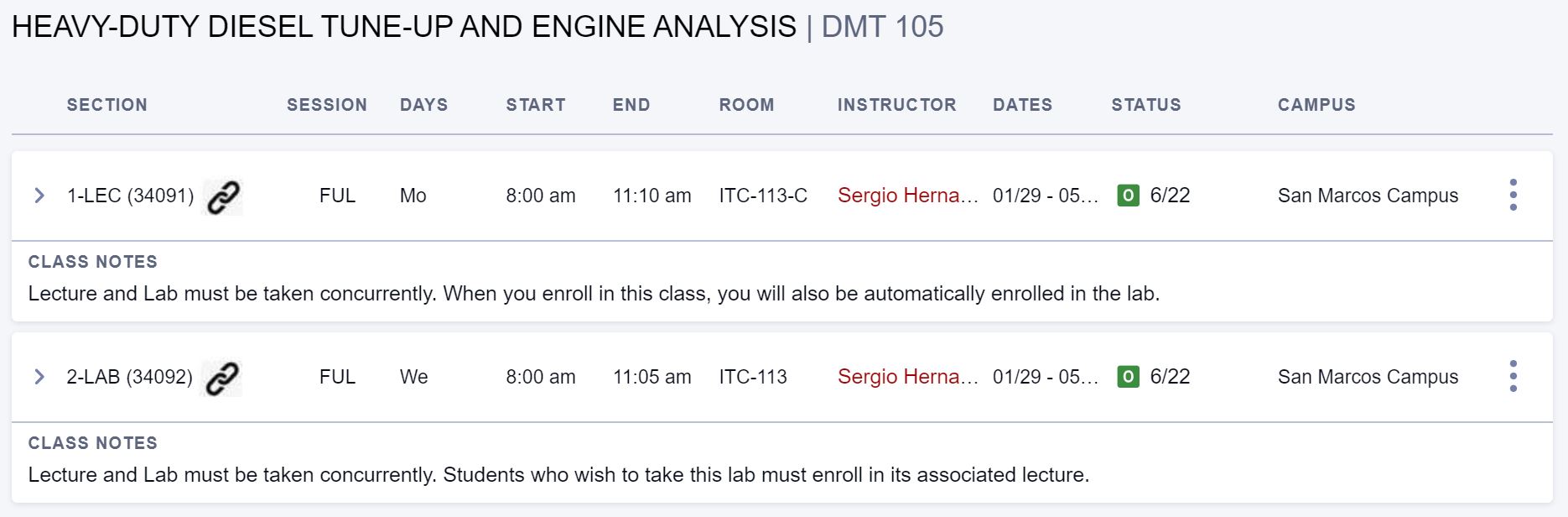Select the 1-LEC (34091) section label
The height and width of the screenshot is (517, 1568).
130,196
